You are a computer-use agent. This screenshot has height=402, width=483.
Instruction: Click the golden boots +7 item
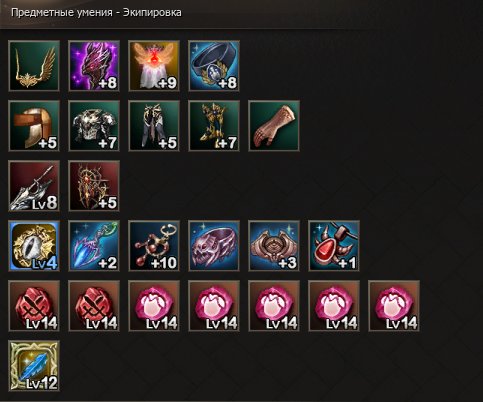[x=214, y=126]
